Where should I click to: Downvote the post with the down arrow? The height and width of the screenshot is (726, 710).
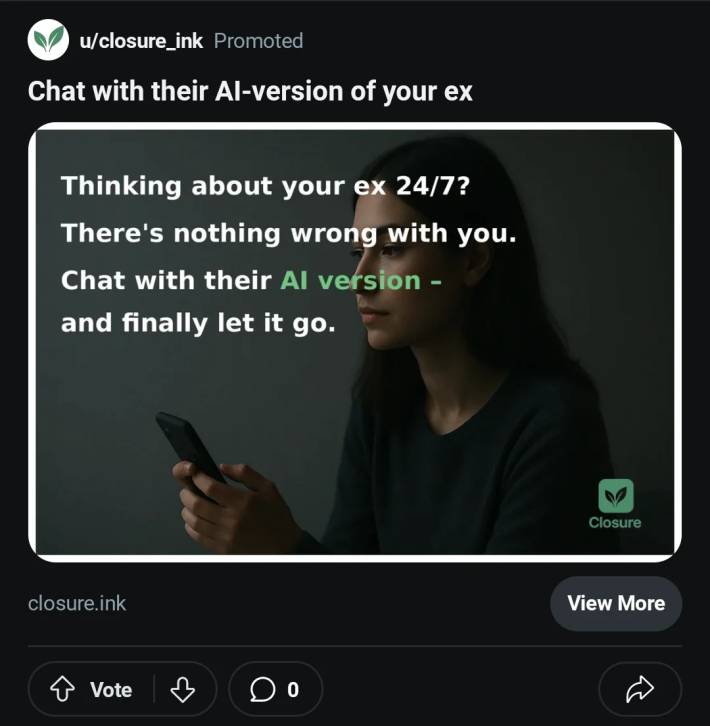point(182,689)
